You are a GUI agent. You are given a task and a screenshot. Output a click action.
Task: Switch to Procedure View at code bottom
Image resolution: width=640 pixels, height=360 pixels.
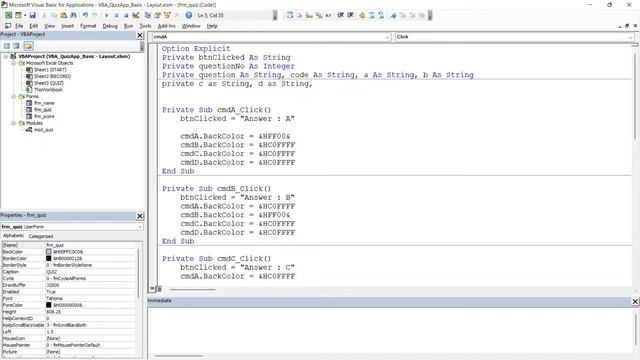(x=151, y=289)
